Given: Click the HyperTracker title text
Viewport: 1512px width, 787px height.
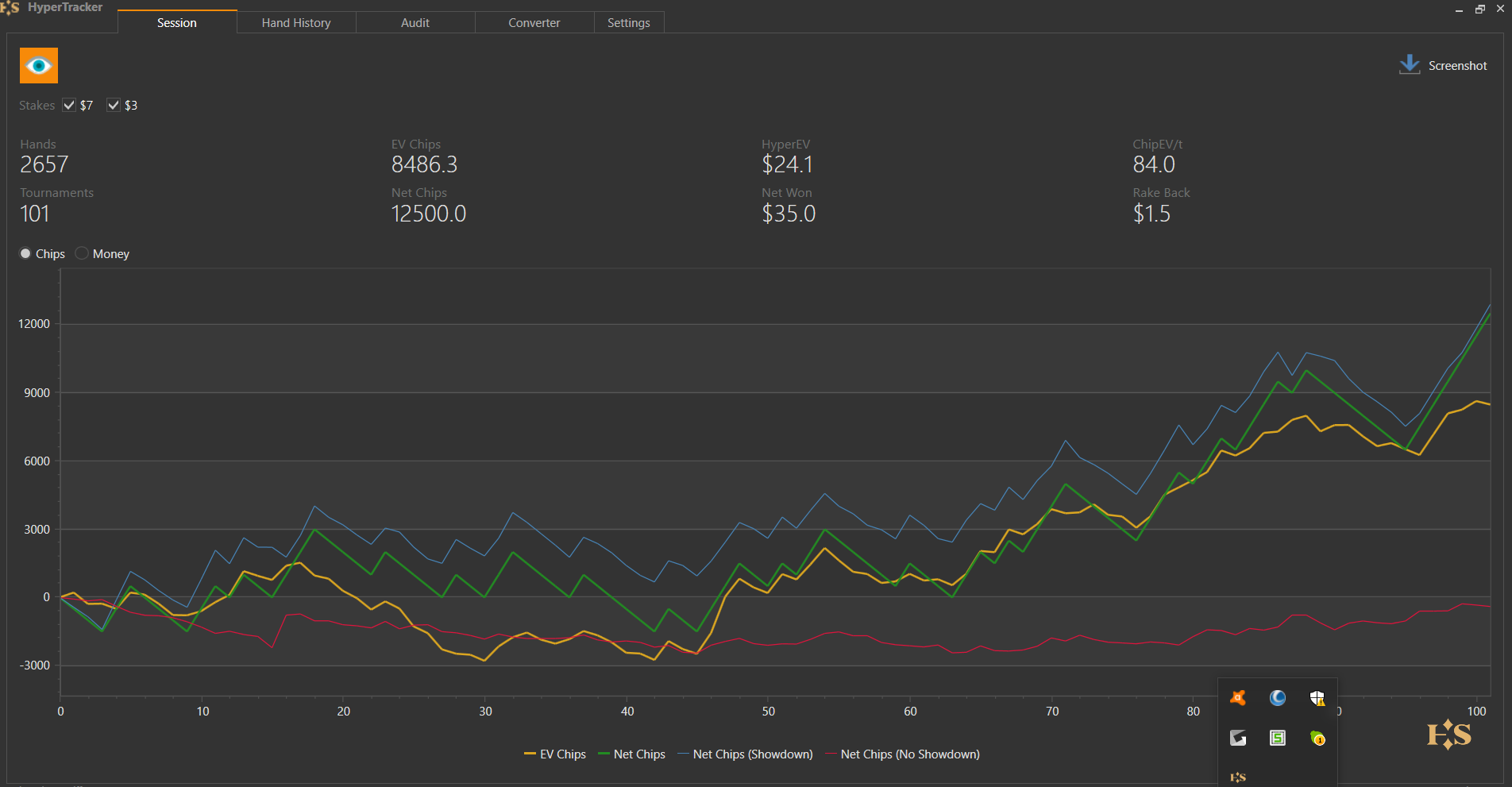Looking at the screenshot, I should click(x=65, y=7).
